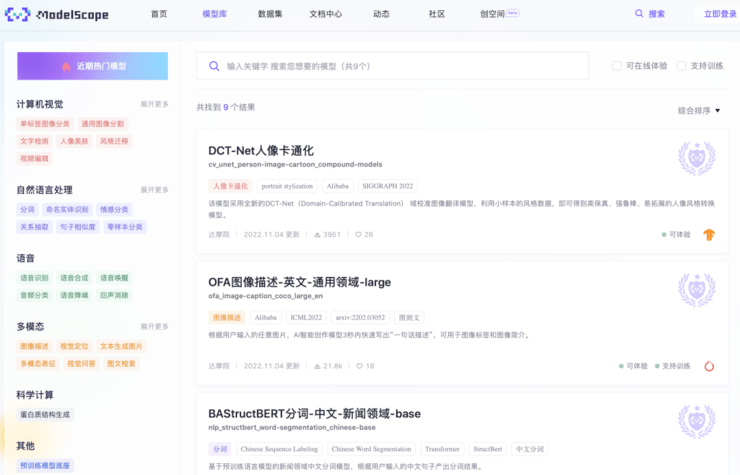Click the search magnifier icon in header

coord(639,14)
